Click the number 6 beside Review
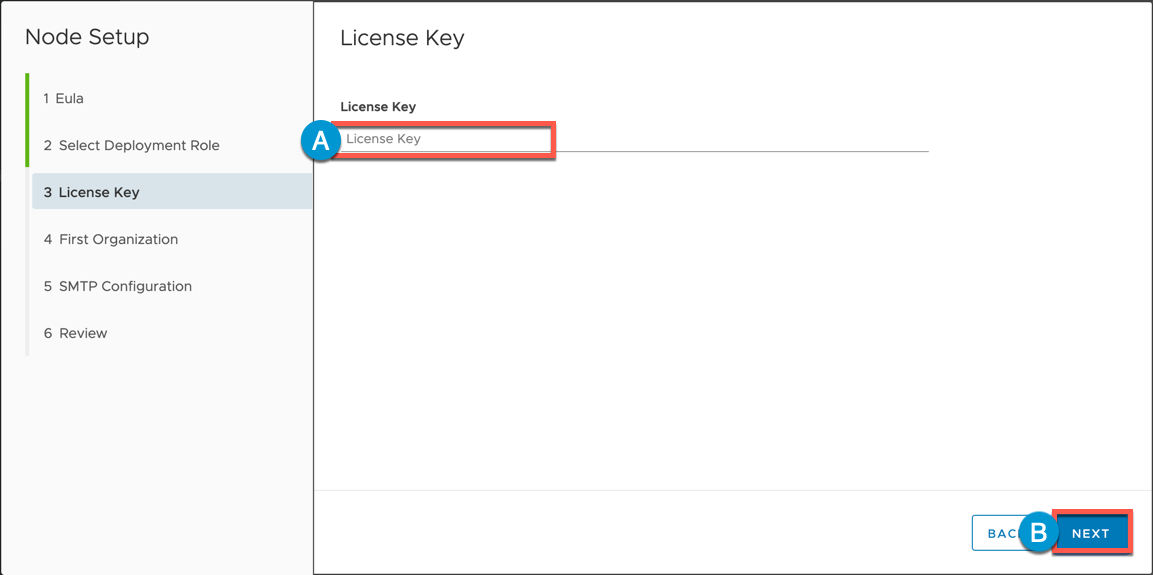 coord(47,334)
